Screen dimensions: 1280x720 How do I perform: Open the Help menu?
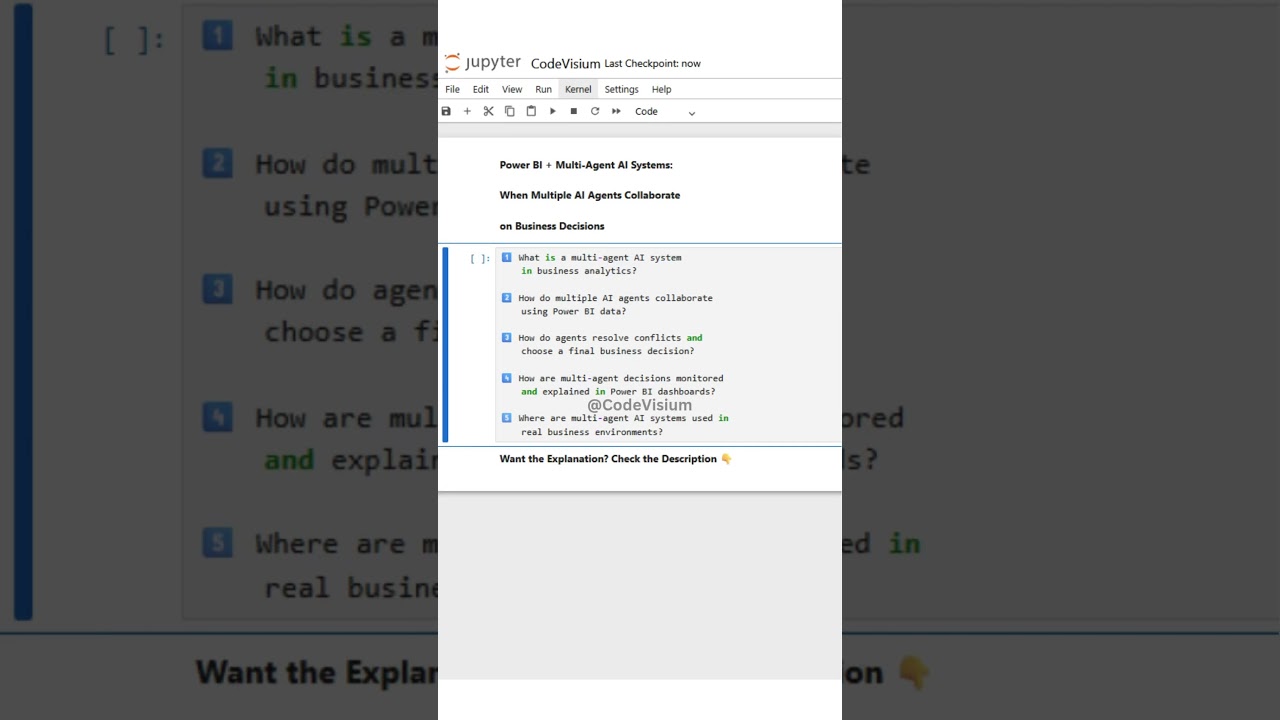point(661,89)
